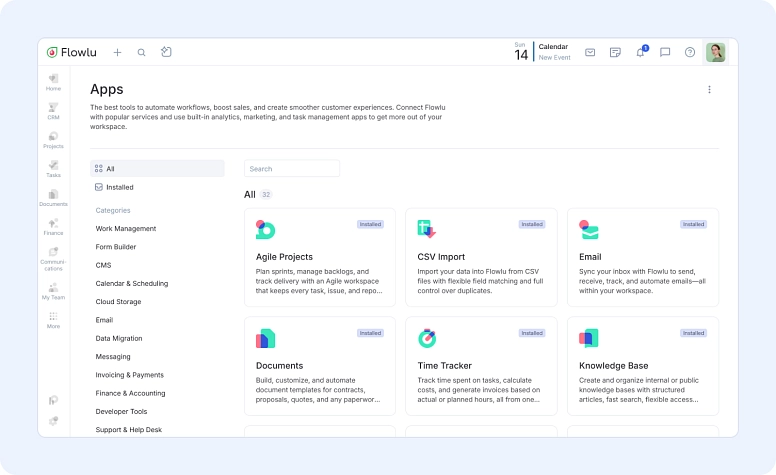Open the three-dot Apps options menu
776x475 pixels.
pyautogui.click(x=709, y=90)
